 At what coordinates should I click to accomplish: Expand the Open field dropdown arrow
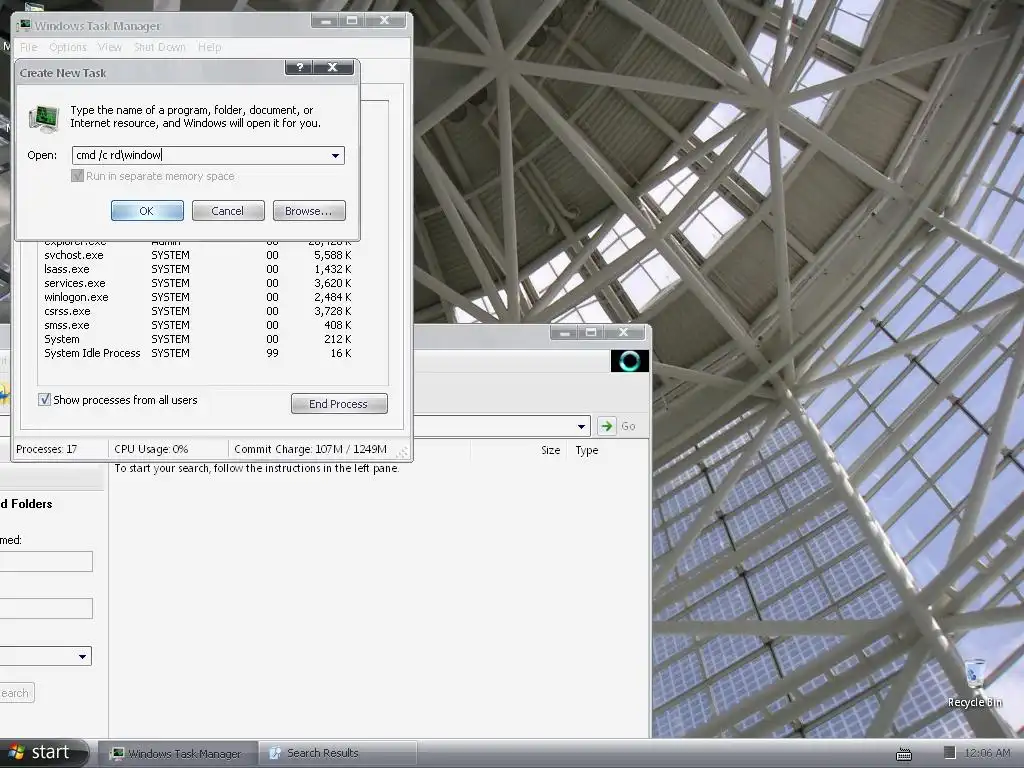(335, 155)
